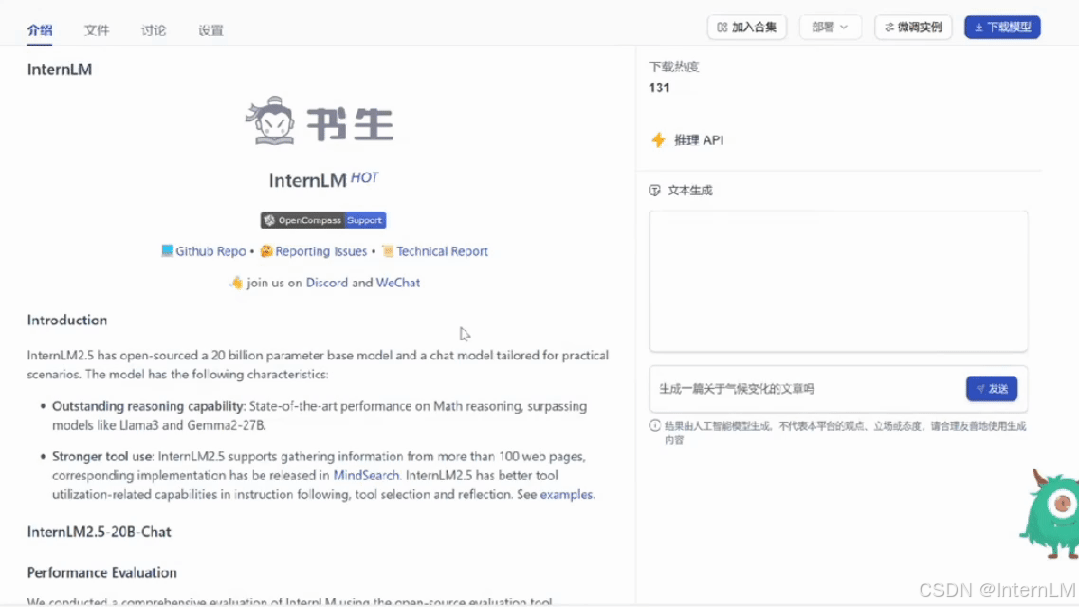Click the download count 131
Image resolution: width=1079 pixels, height=607 pixels.
(659, 87)
